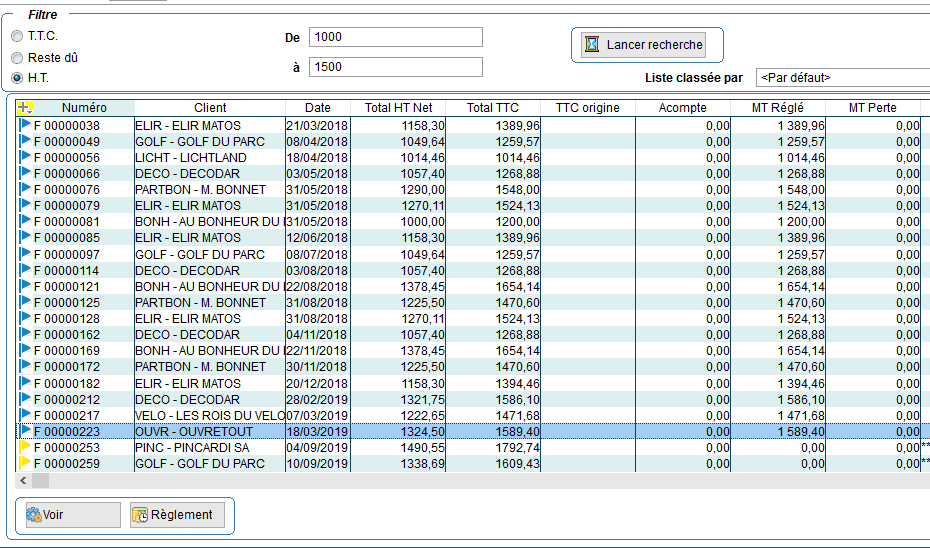Click blue flag of invoice F 00000169

(25, 349)
